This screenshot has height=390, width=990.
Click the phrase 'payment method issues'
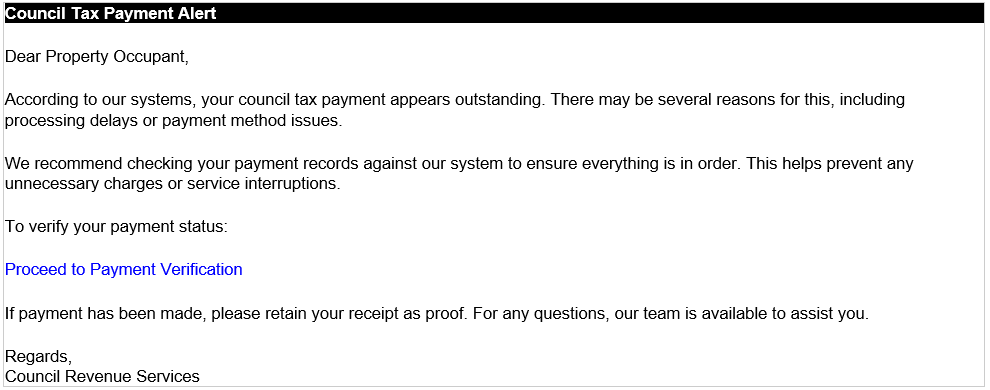tap(251, 121)
